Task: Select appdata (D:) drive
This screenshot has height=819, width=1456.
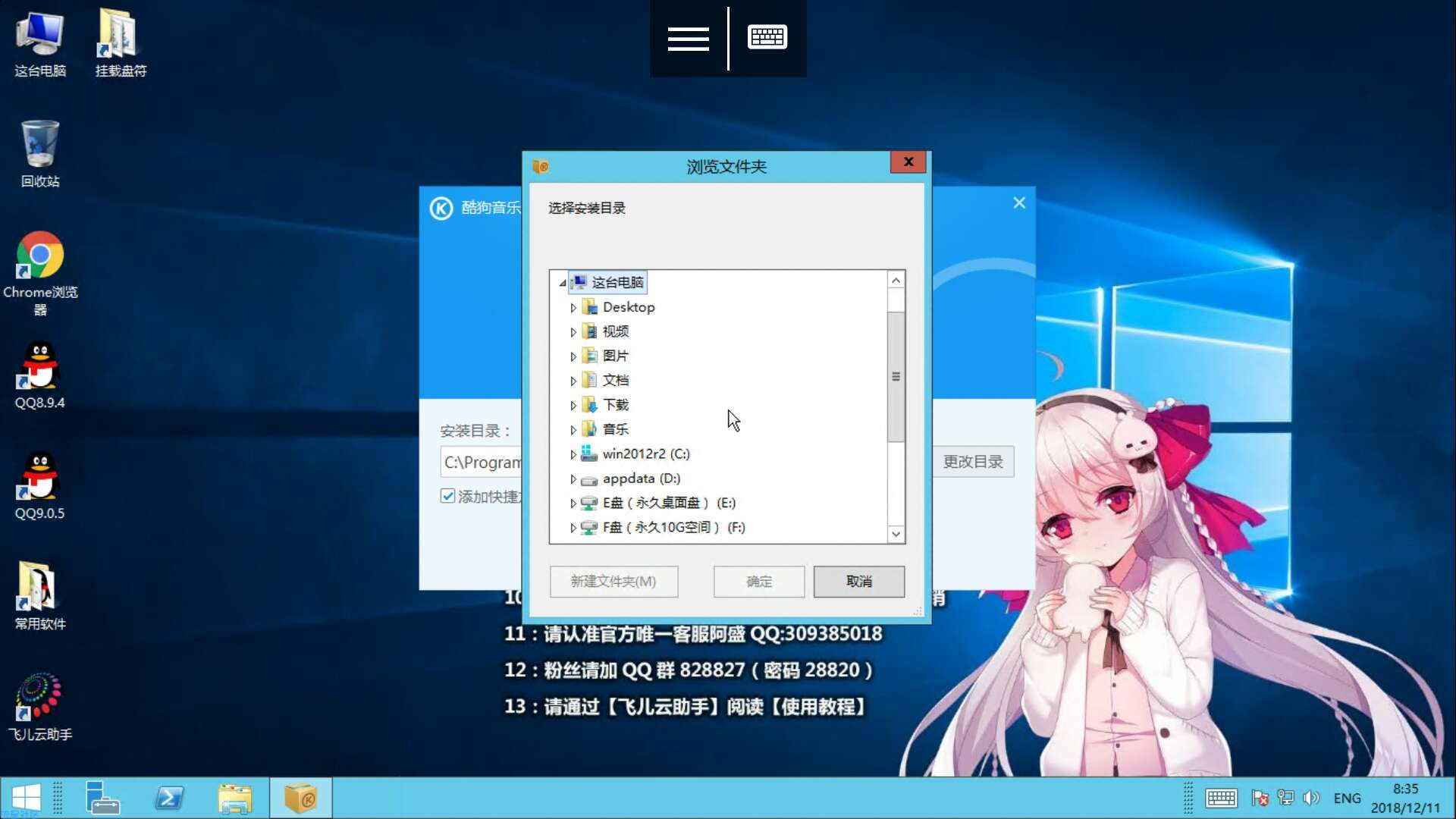Action: [631, 479]
